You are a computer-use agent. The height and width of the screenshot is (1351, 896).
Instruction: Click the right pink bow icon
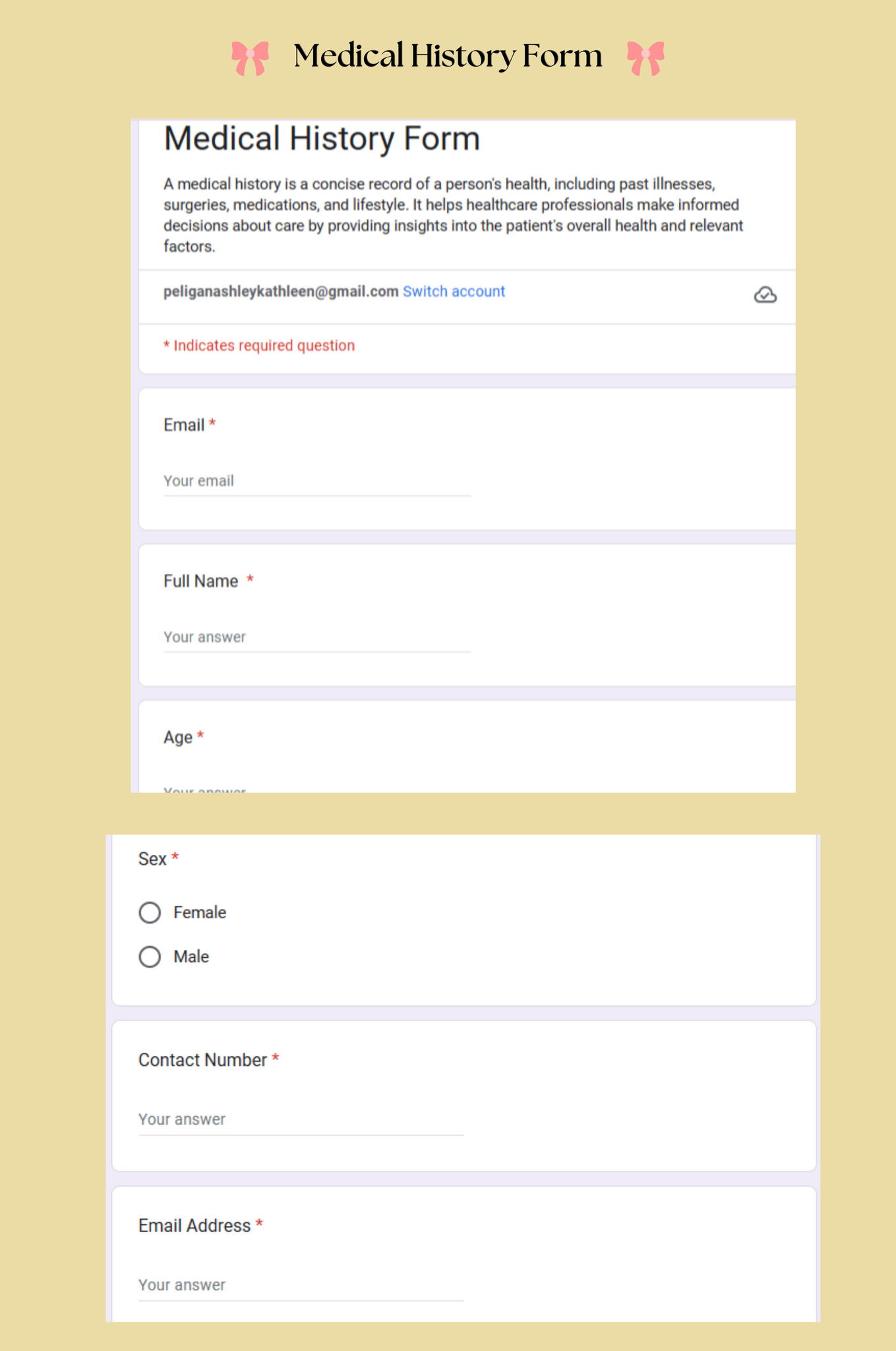(x=645, y=58)
